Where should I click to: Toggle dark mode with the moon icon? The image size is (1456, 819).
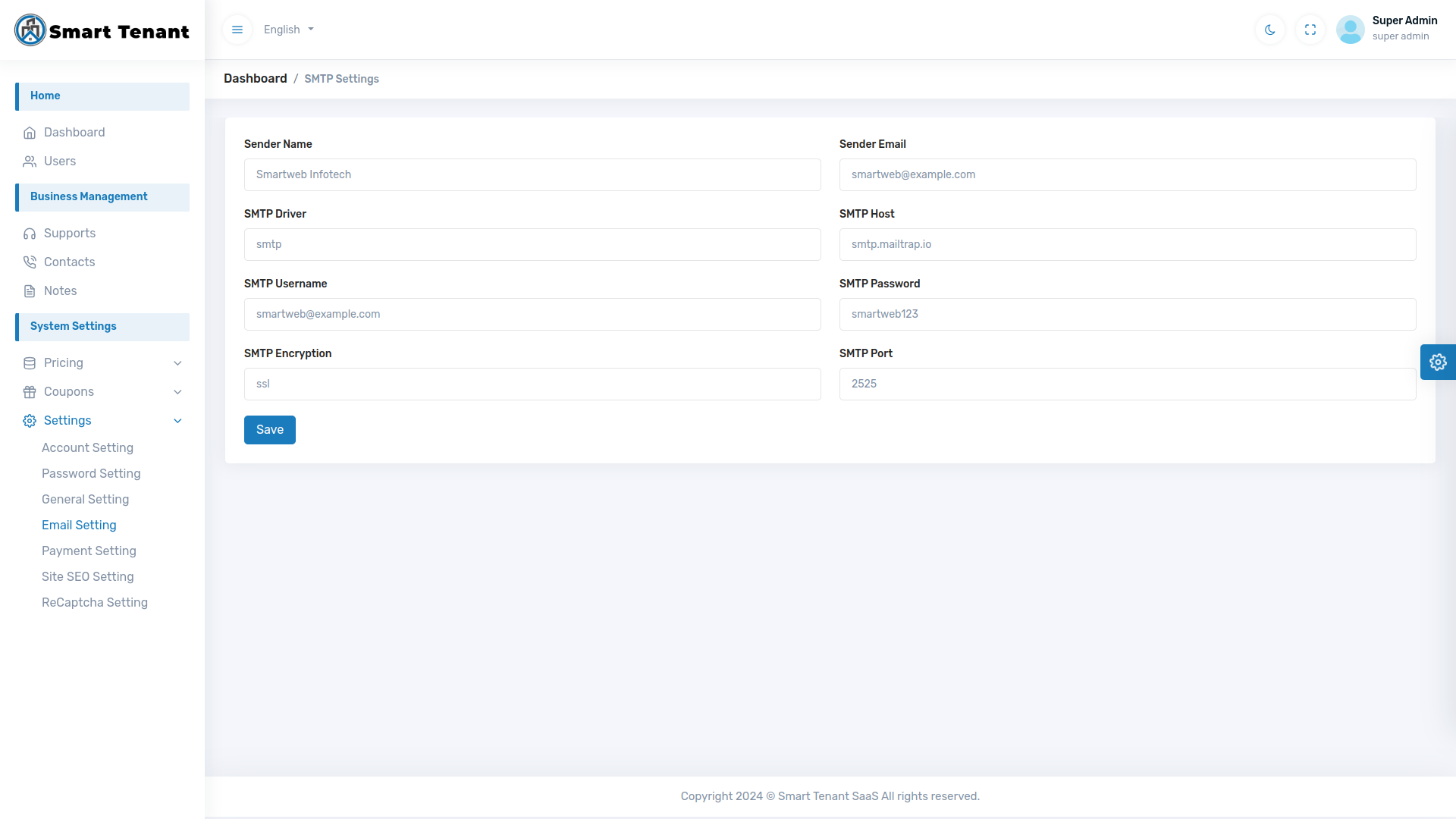(x=1270, y=30)
